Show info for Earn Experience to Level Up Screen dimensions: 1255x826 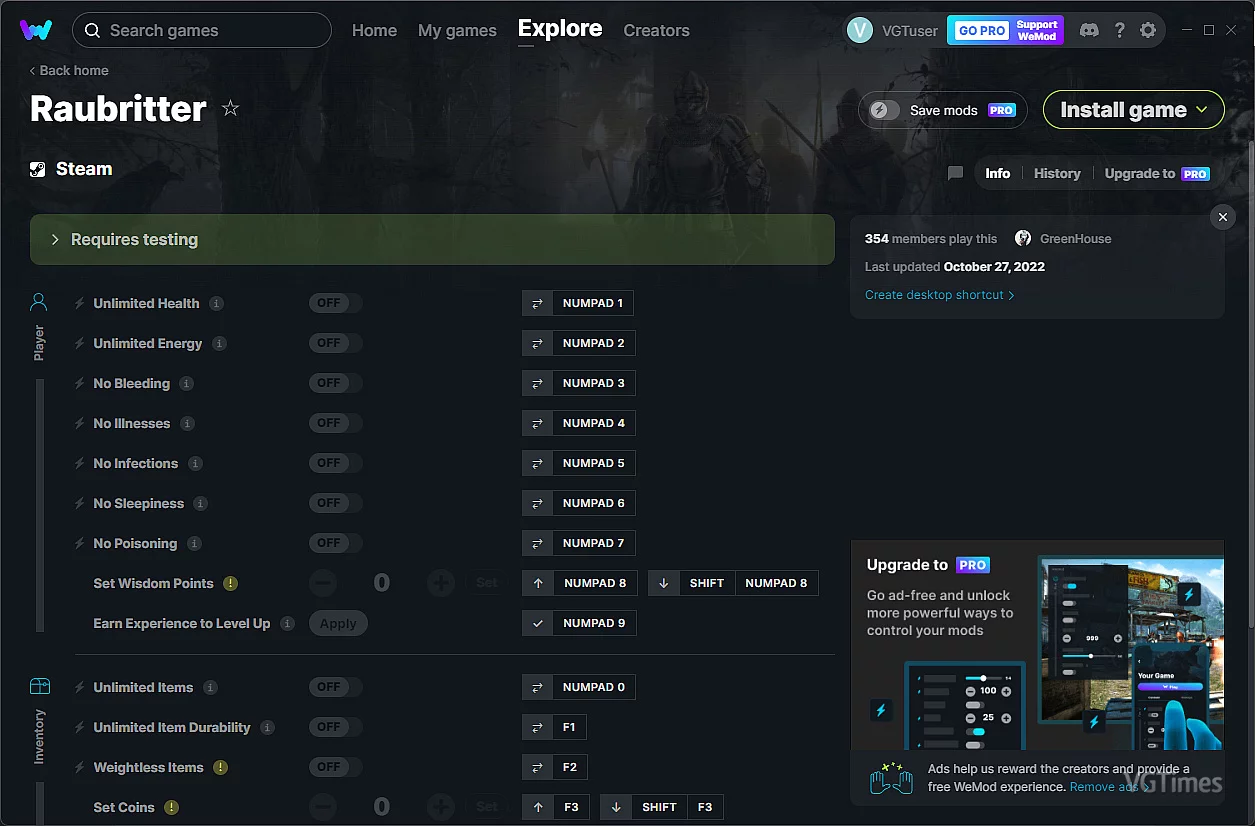point(287,623)
